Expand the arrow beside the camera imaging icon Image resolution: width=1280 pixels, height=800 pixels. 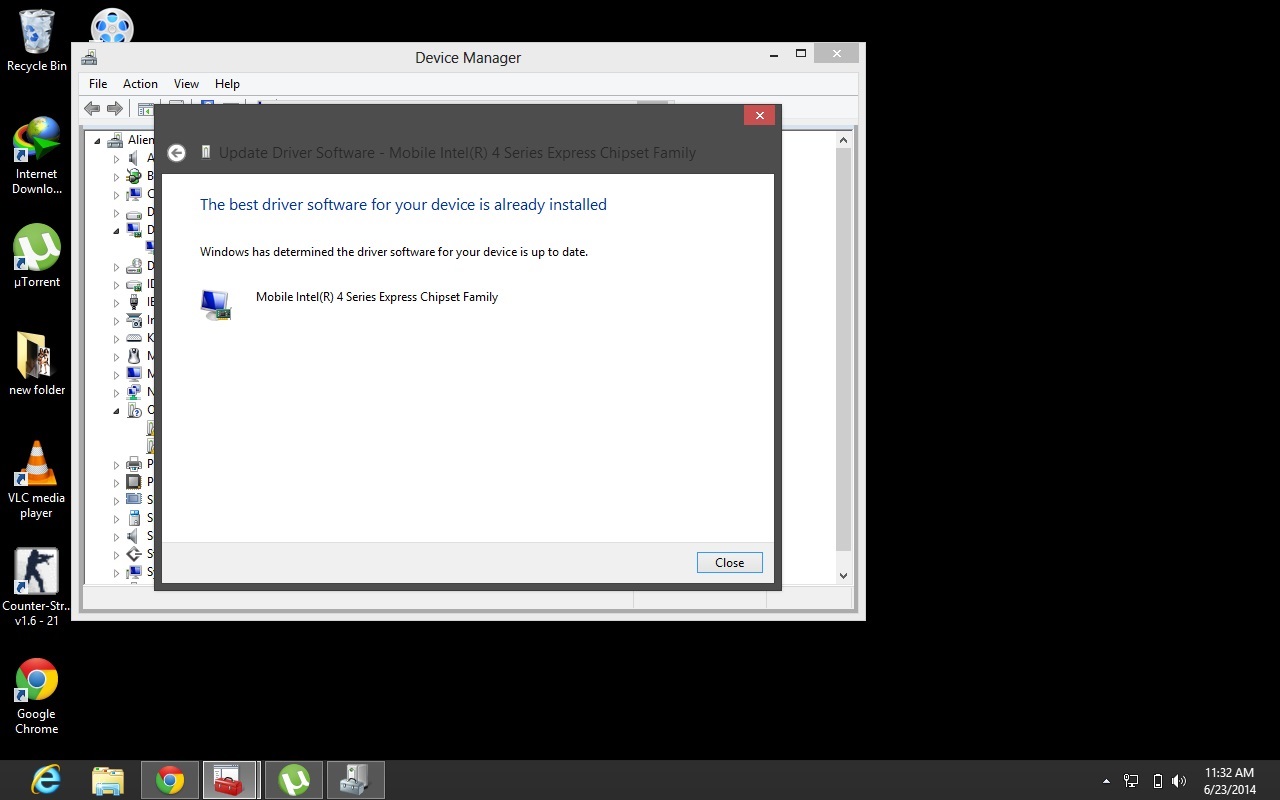point(116,320)
